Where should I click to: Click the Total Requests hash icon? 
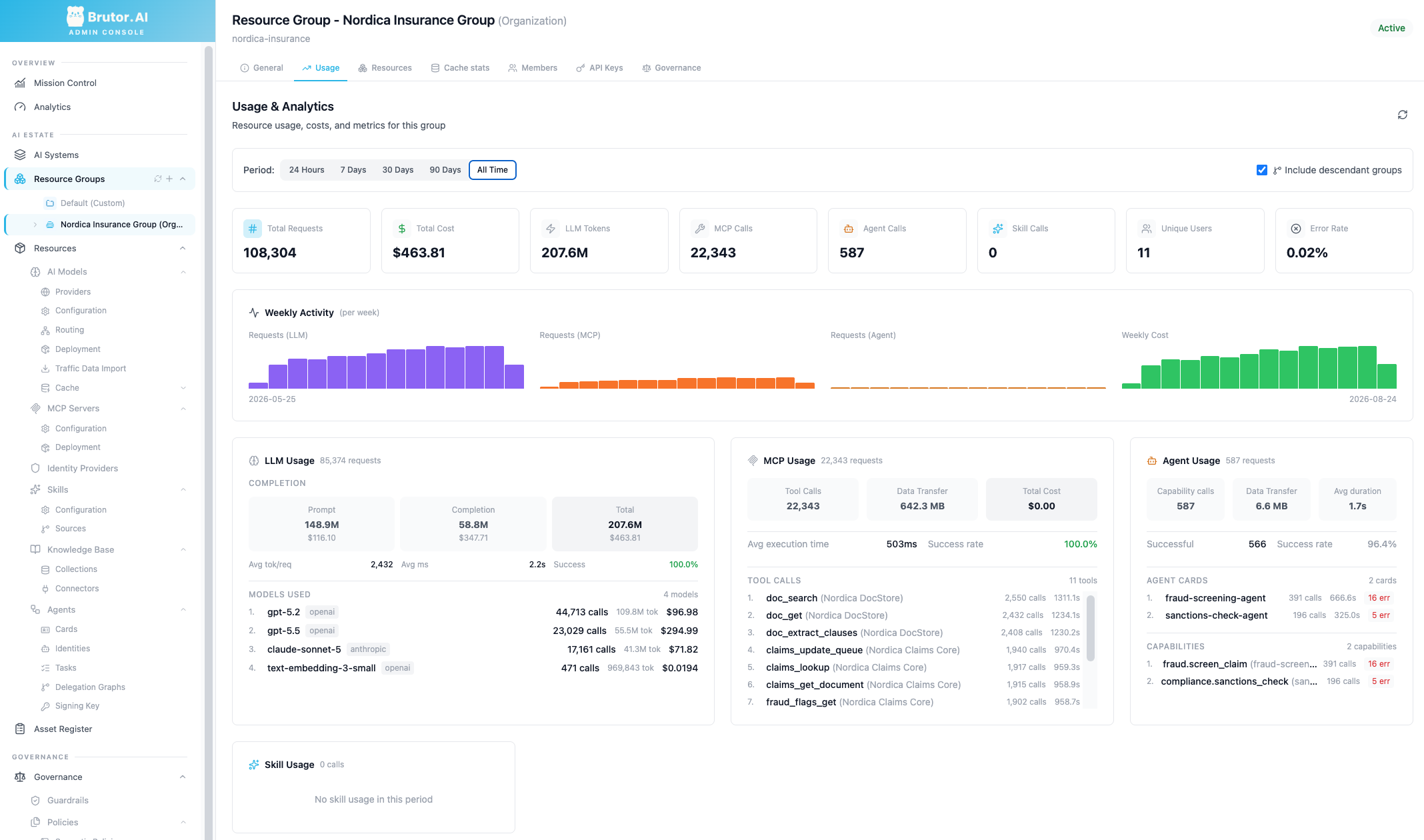(253, 229)
